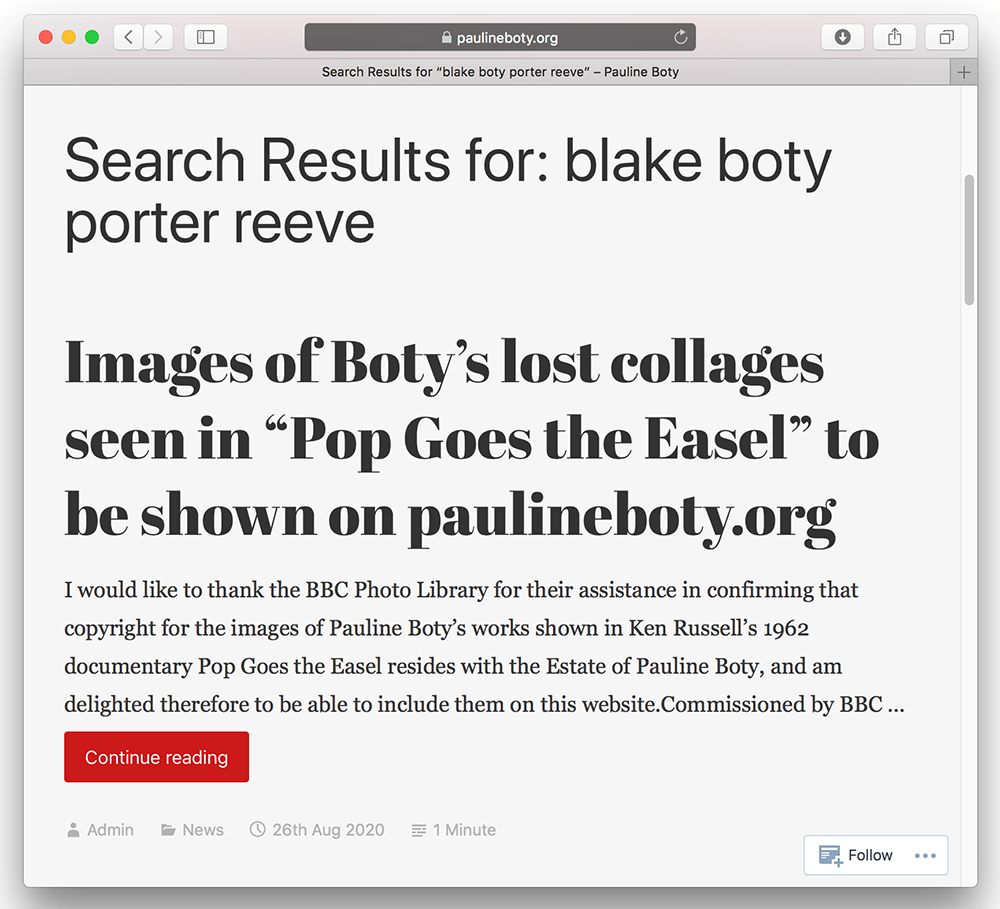Show the tab overview icon
1000x909 pixels.
pyautogui.click(x=946, y=38)
